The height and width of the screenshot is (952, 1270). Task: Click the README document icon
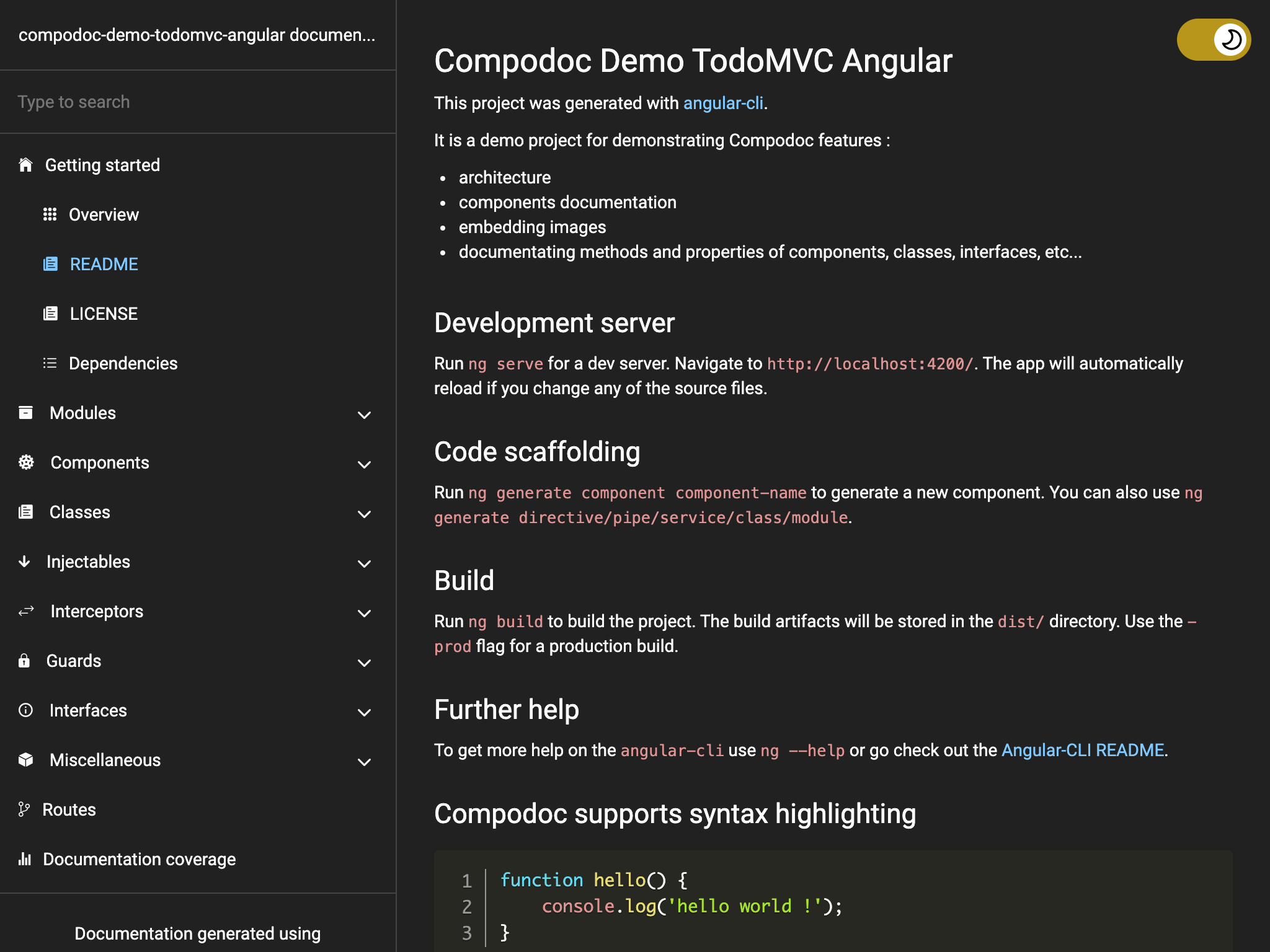(x=51, y=264)
